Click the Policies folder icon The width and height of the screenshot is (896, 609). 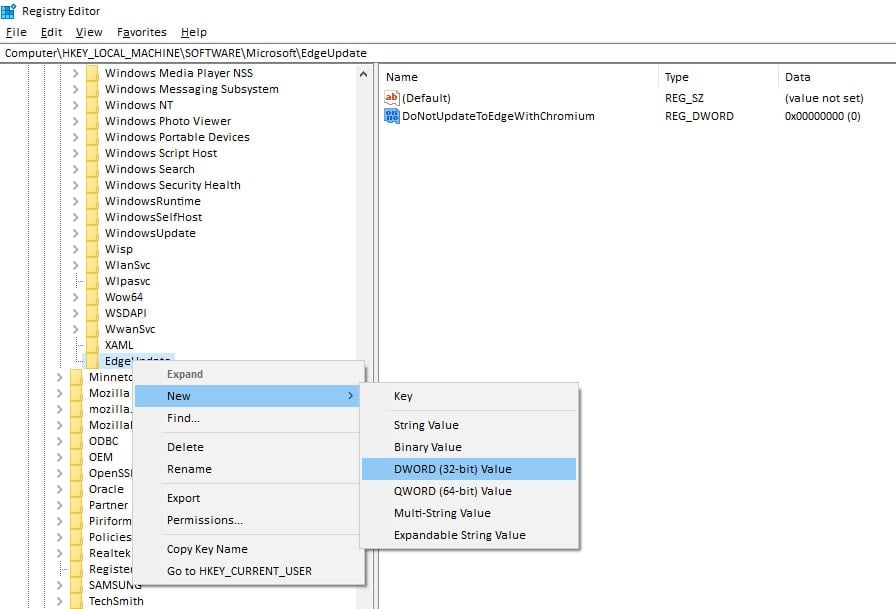tap(76, 537)
